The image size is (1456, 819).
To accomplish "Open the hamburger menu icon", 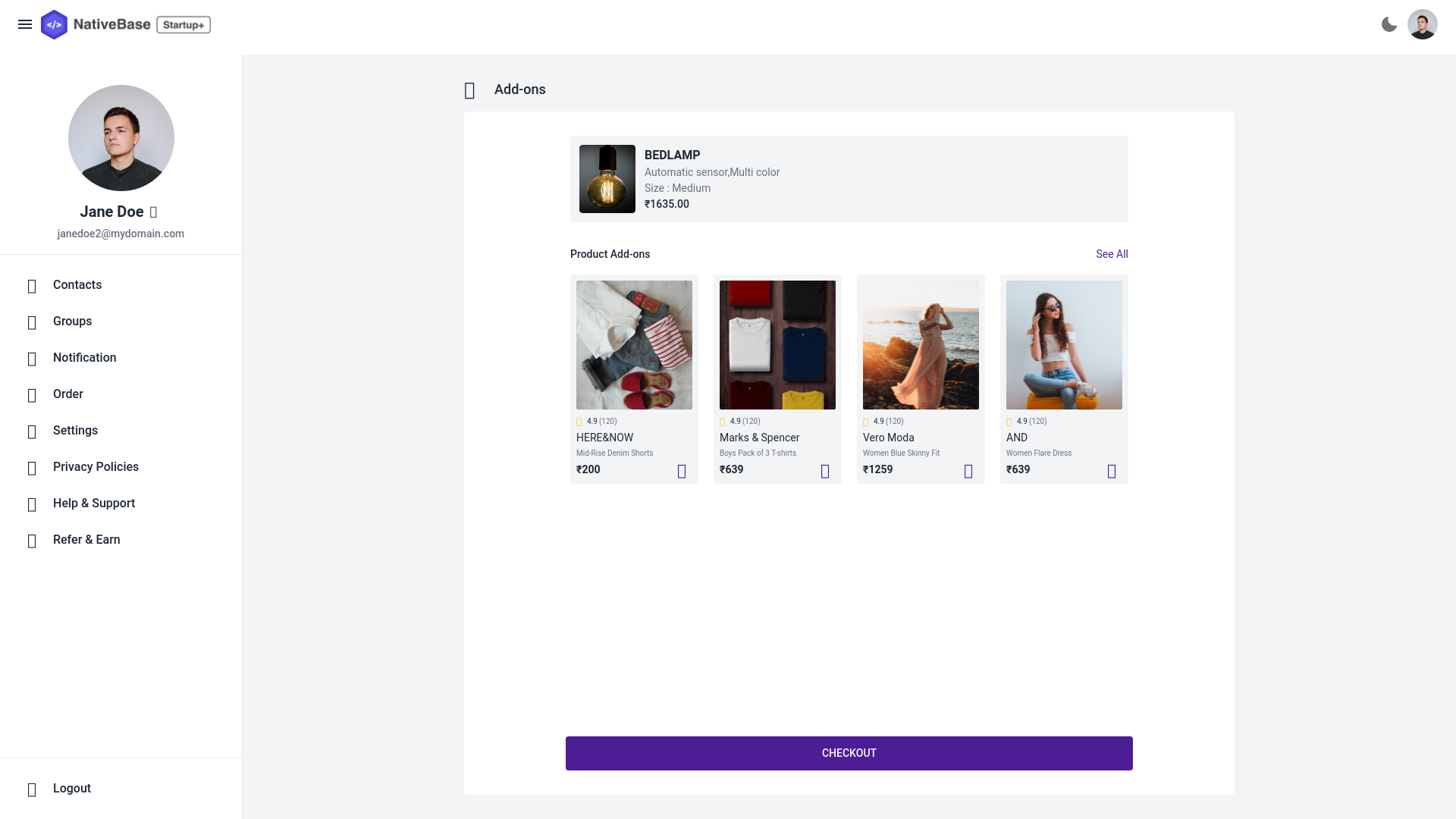I will click(x=25, y=24).
